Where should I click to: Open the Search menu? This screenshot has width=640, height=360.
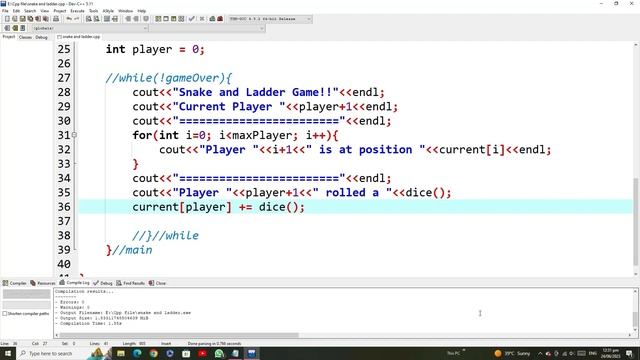pos(30,11)
